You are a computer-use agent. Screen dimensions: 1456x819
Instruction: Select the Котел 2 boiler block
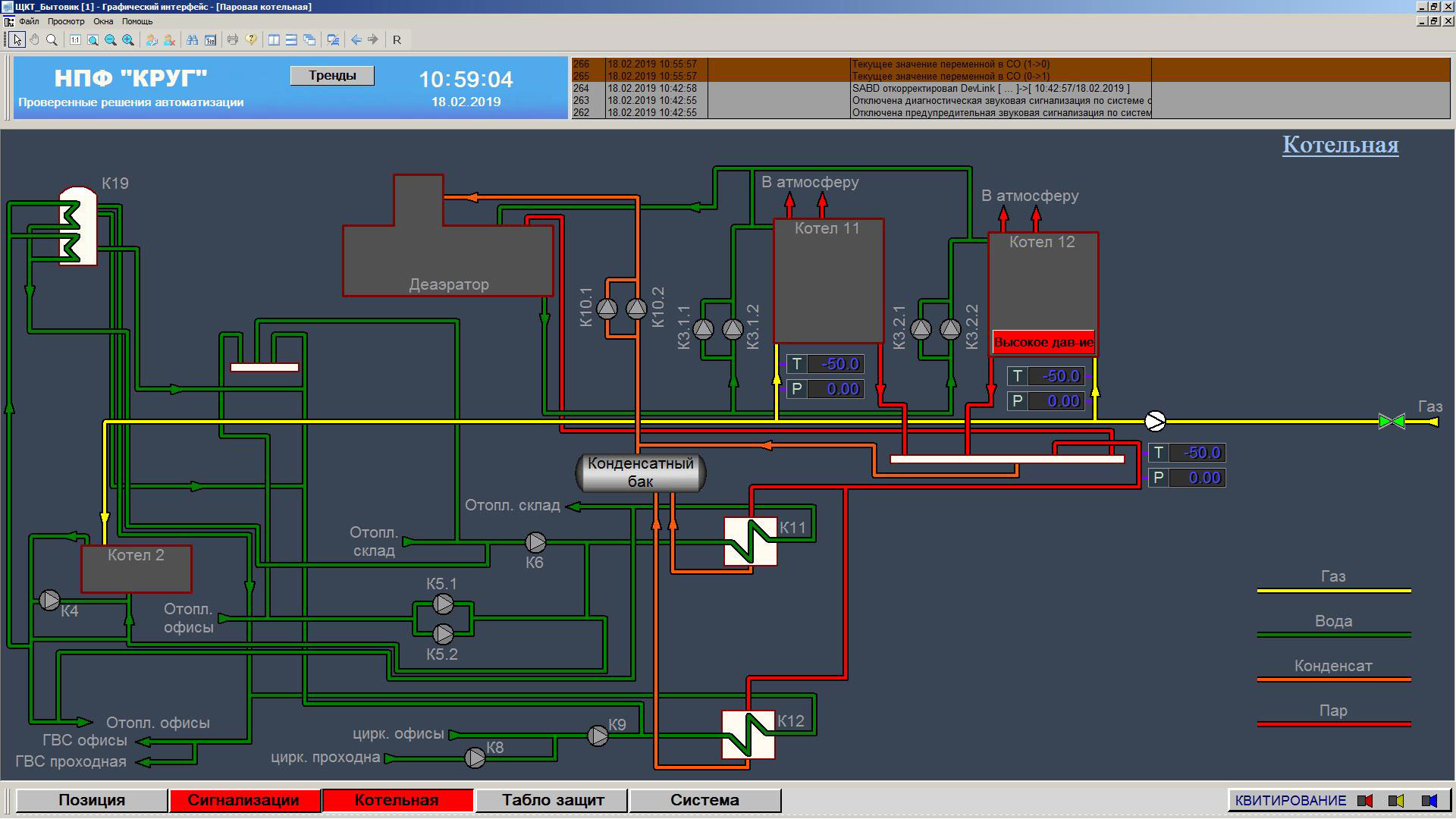tap(136, 569)
